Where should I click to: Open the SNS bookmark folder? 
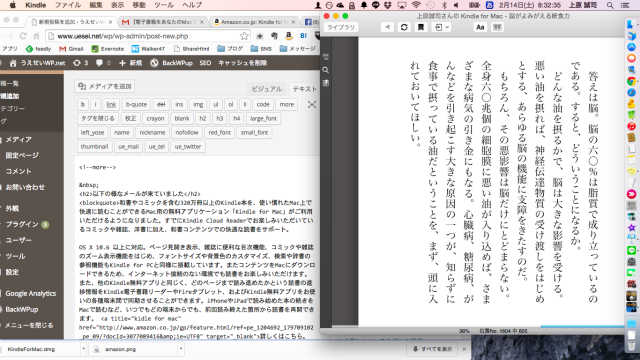pos(261,49)
